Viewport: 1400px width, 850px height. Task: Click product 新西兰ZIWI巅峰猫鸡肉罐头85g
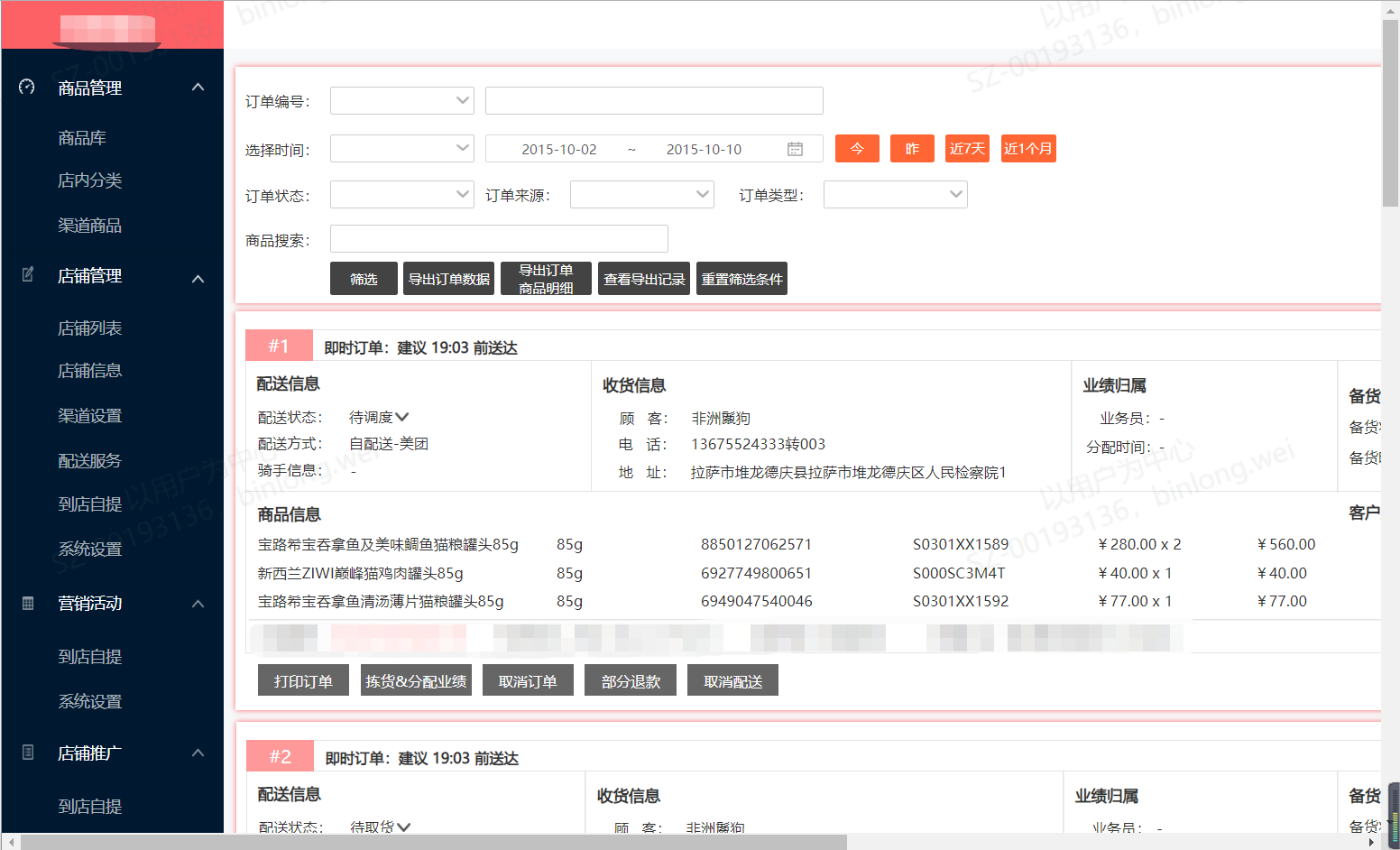[361, 573]
